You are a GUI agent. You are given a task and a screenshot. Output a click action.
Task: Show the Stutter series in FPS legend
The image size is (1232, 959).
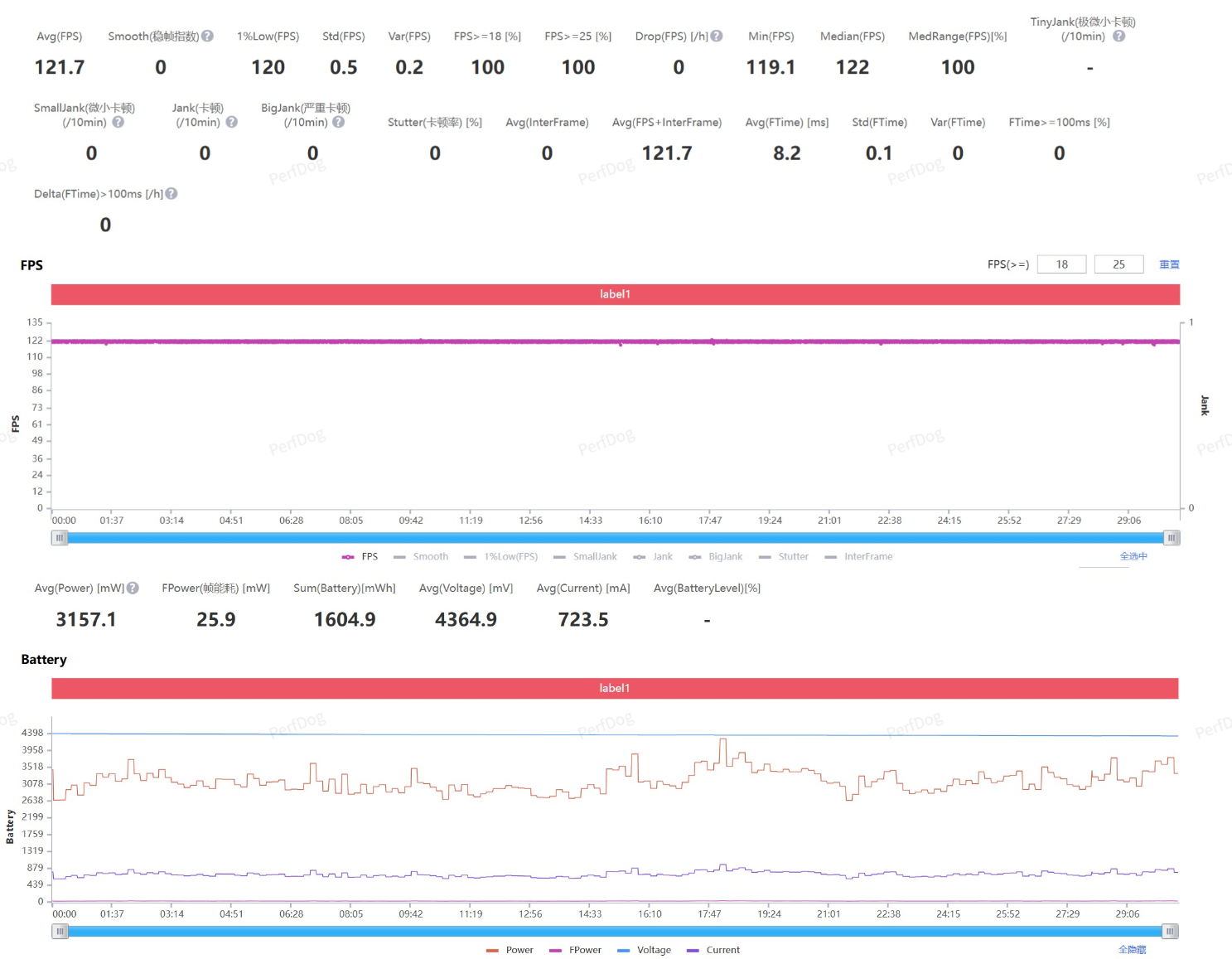click(784, 557)
